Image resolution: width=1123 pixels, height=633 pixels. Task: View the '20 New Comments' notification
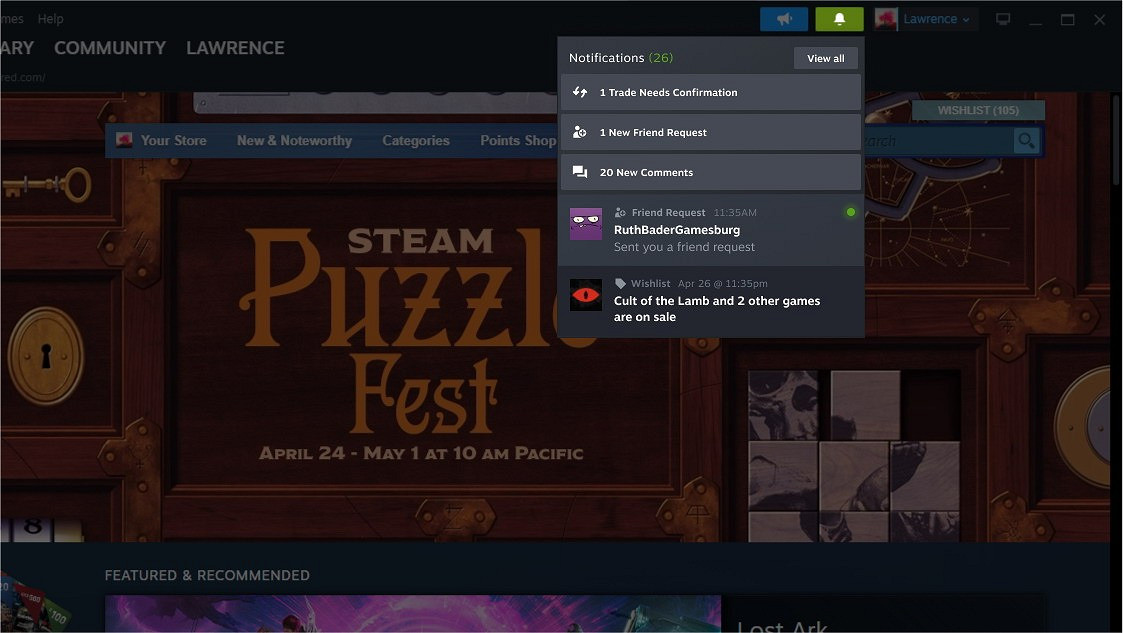pos(710,171)
